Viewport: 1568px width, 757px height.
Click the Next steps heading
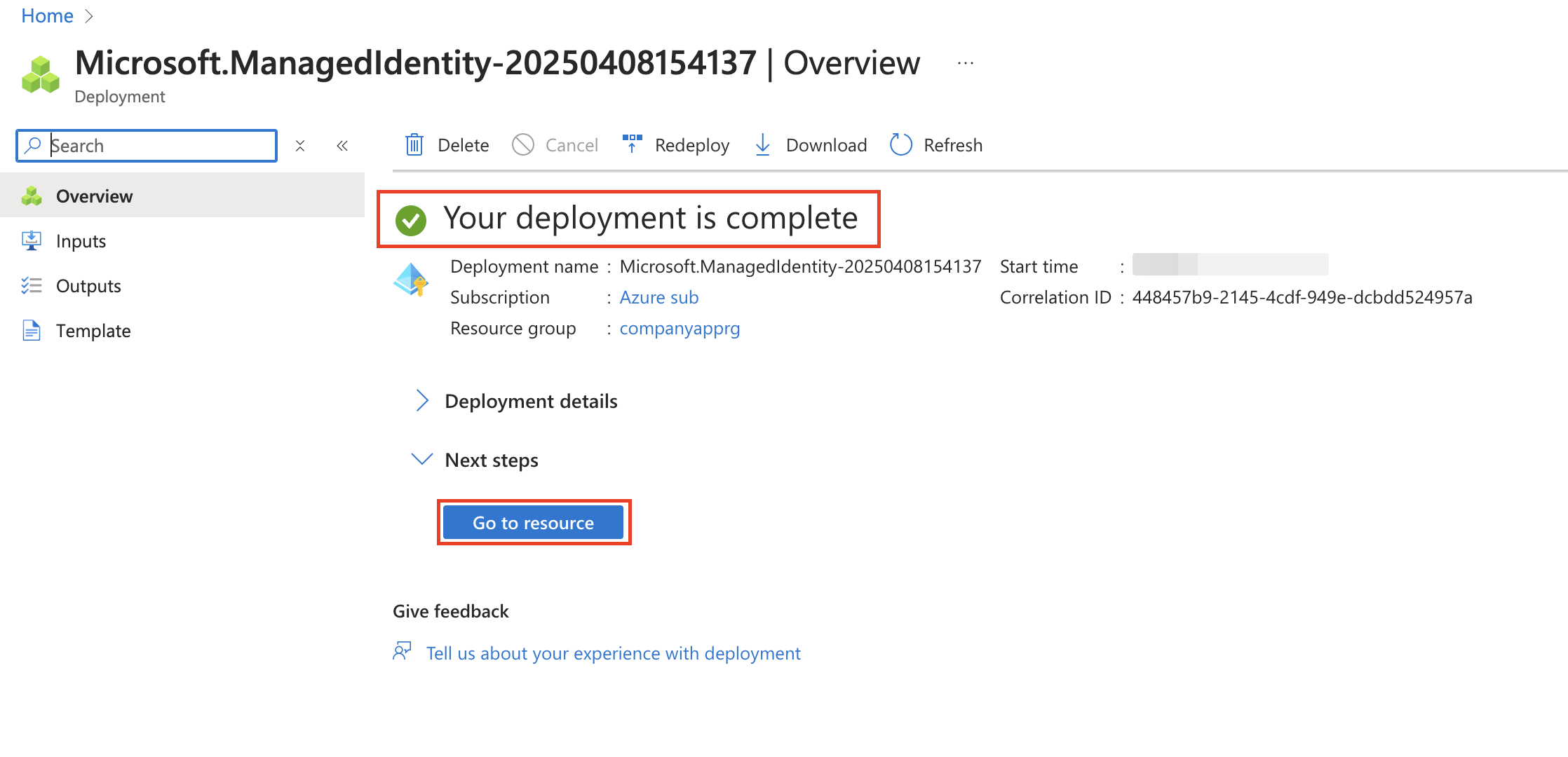[x=492, y=460]
